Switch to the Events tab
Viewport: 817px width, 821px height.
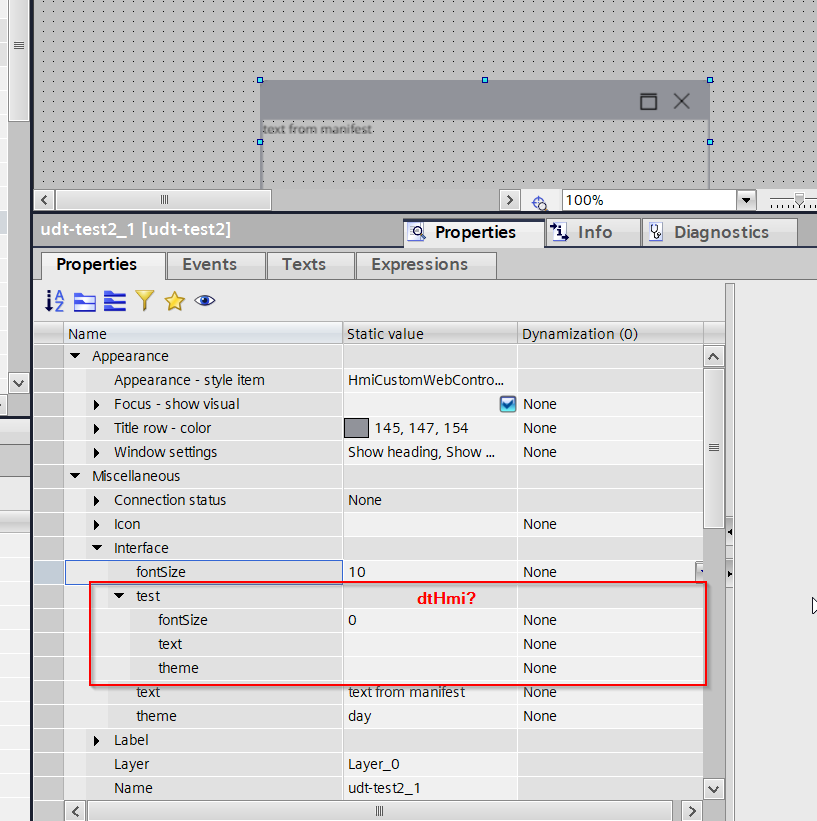coord(209,265)
